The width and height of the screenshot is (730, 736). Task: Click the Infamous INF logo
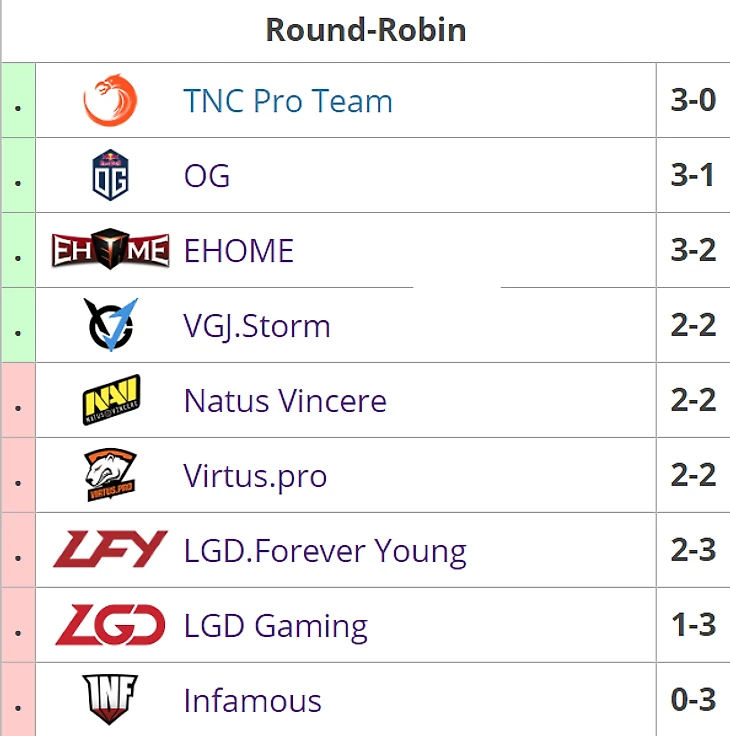tap(110, 700)
